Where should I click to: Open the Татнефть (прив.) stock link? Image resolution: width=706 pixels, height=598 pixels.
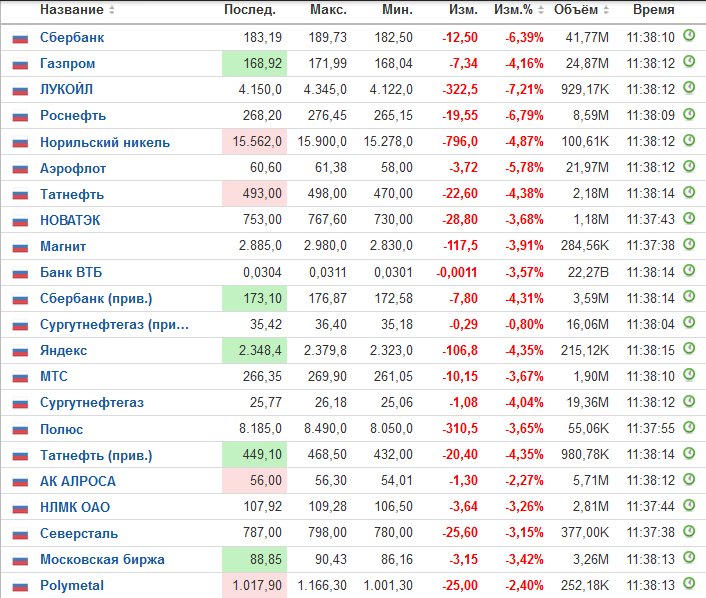click(x=96, y=456)
